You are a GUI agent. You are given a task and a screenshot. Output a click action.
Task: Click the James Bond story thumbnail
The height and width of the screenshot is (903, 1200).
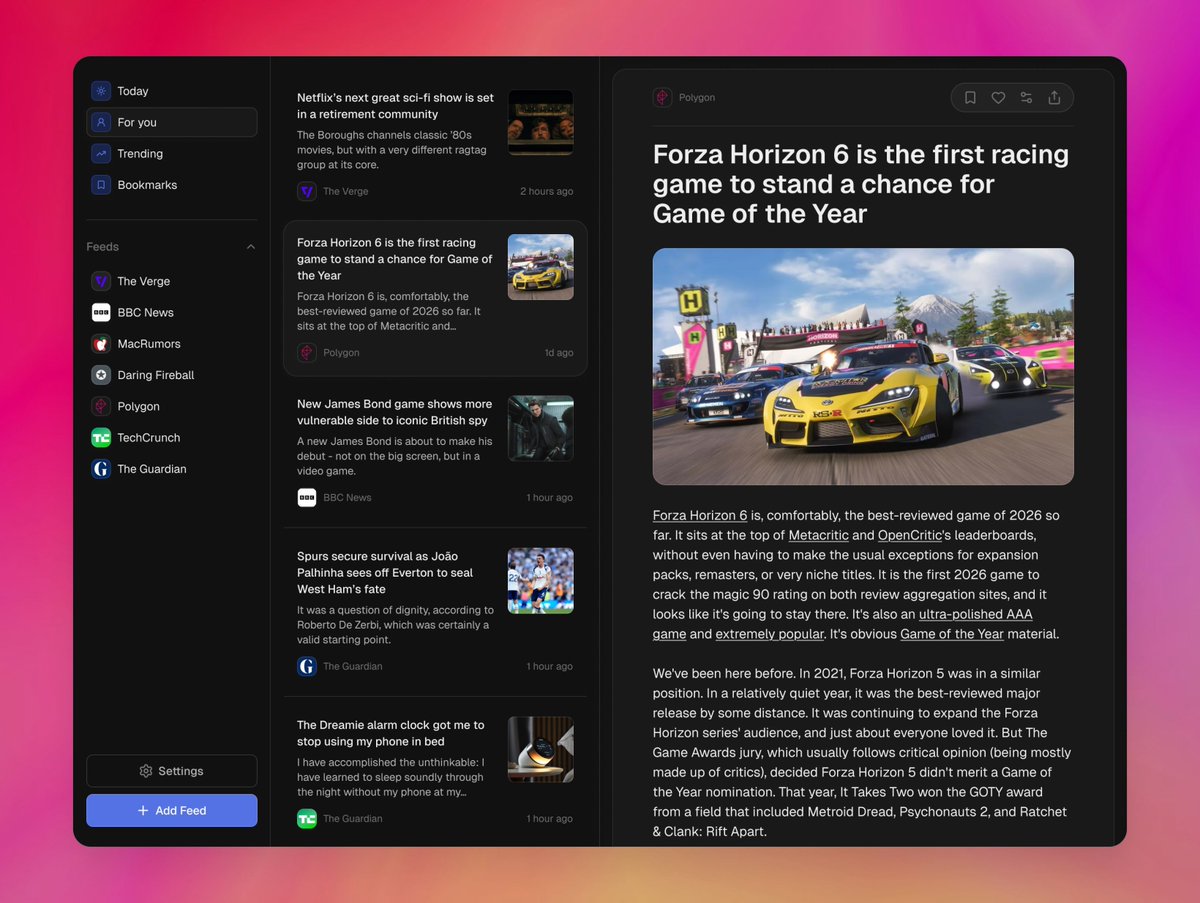(540, 428)
